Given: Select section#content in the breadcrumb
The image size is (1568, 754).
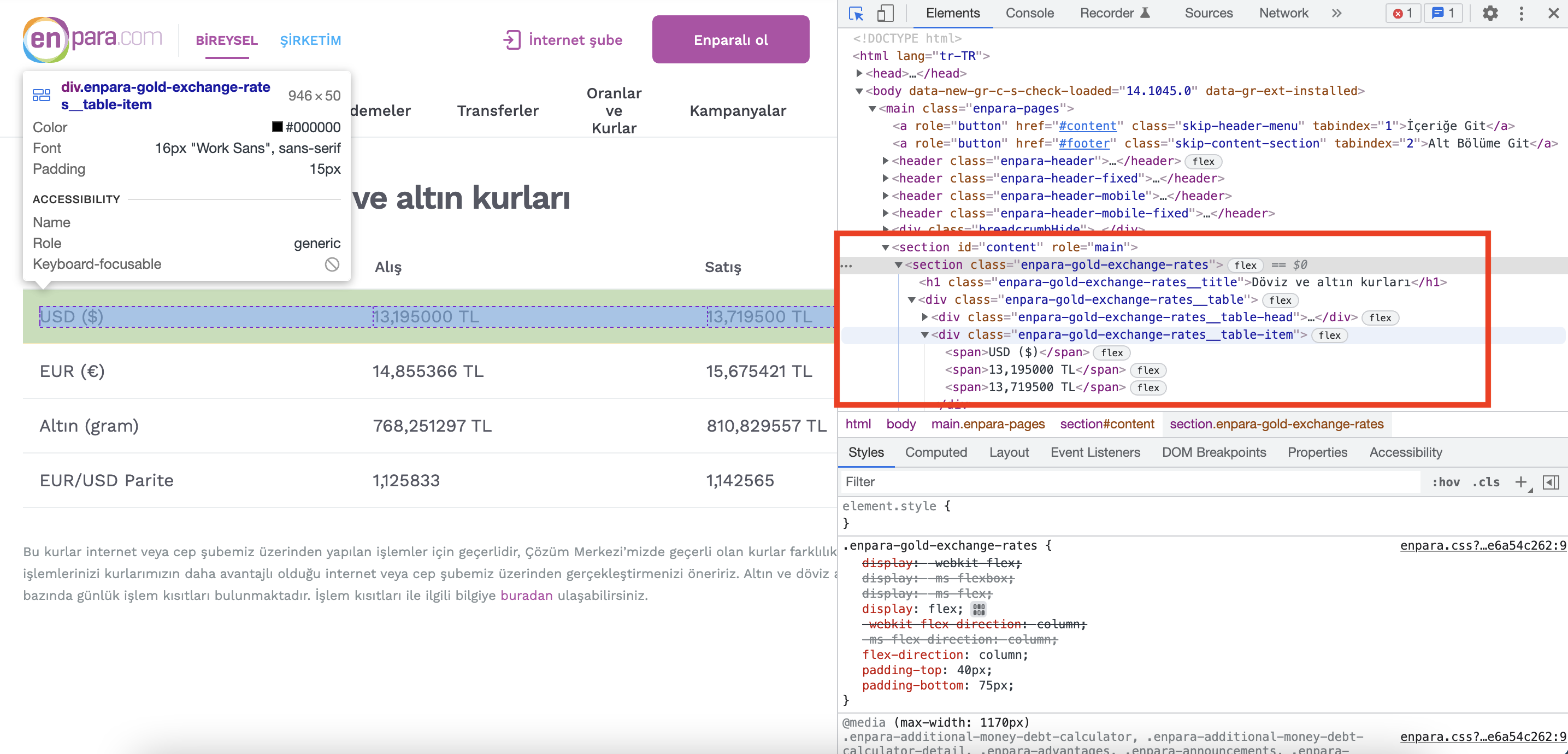Looking at the screenshot, I should [x=1106, y=425].
